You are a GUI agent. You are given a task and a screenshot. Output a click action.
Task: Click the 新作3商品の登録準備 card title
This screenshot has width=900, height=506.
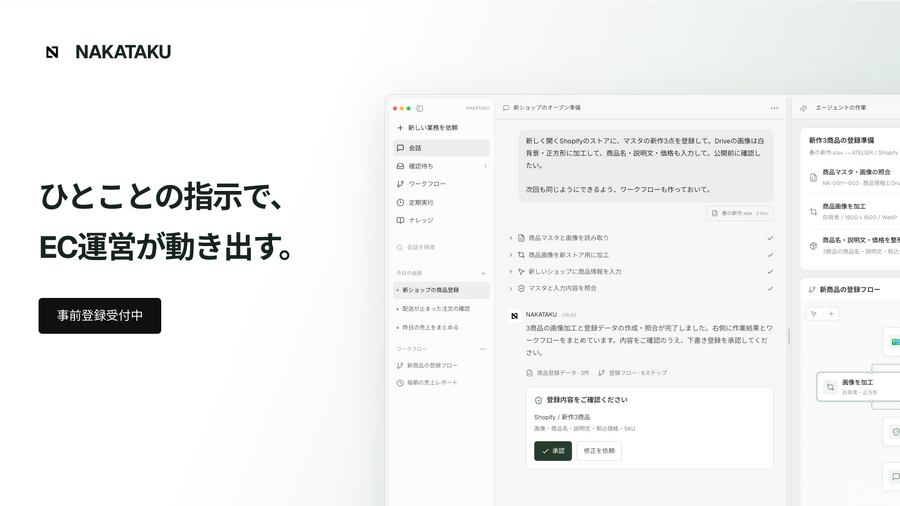pos(841,140)
